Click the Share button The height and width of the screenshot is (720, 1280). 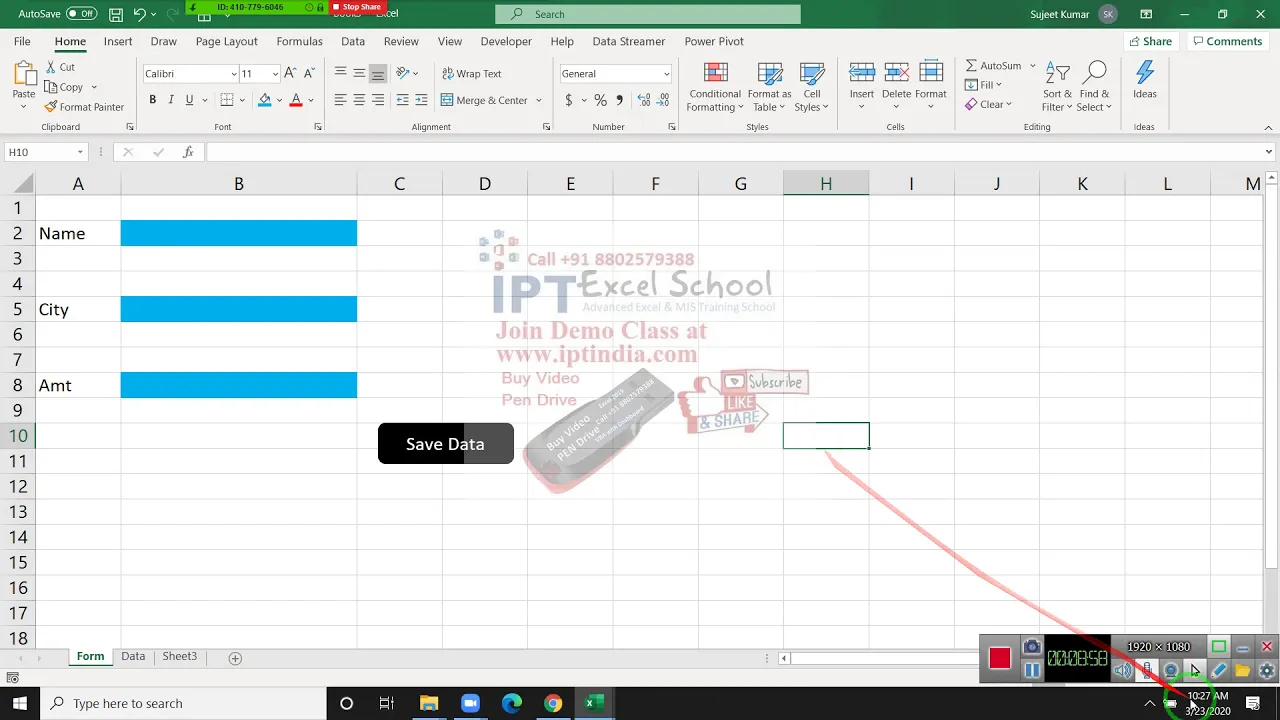pos(1150,41)
